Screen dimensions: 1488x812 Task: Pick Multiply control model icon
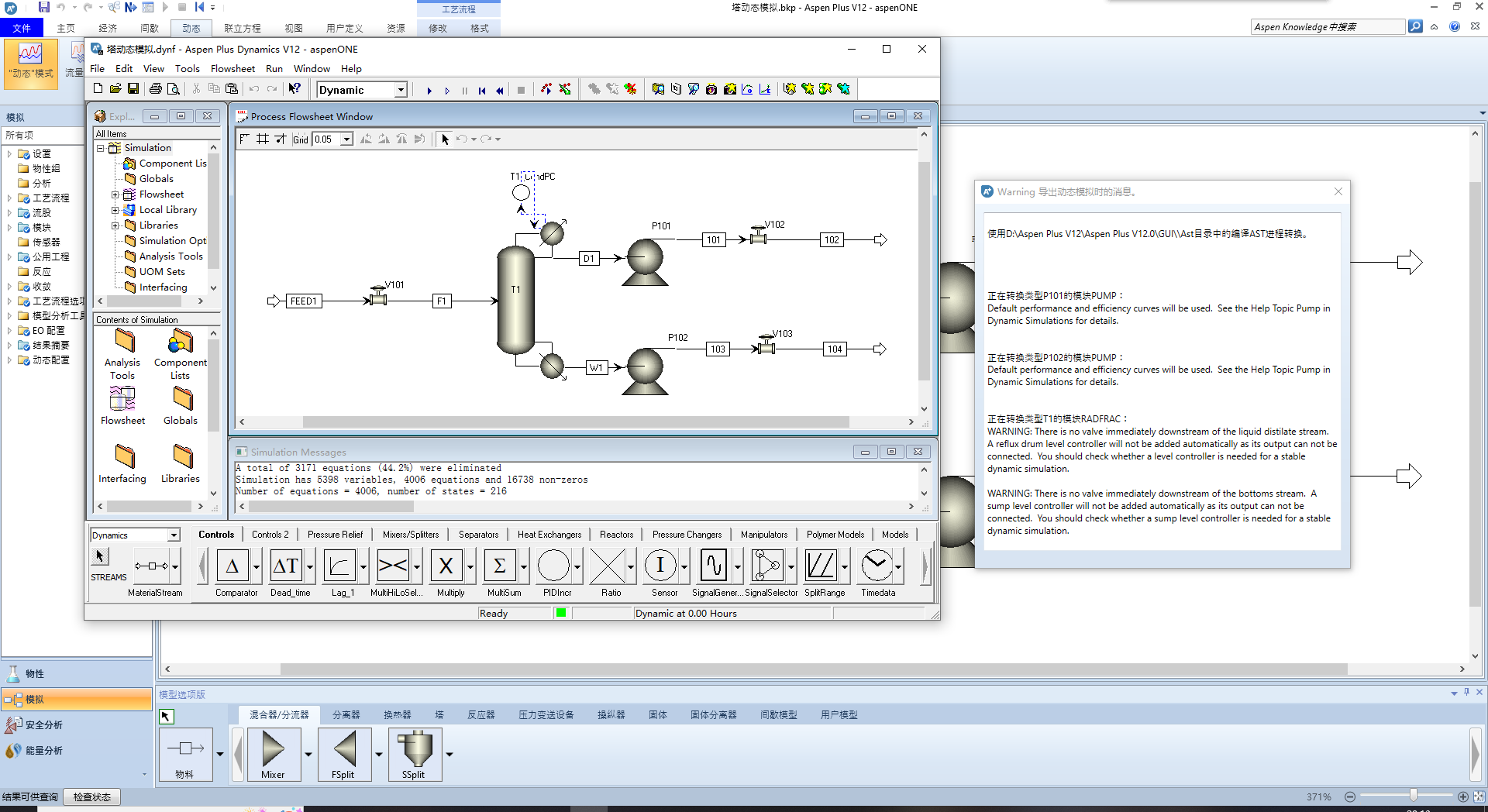446,566
